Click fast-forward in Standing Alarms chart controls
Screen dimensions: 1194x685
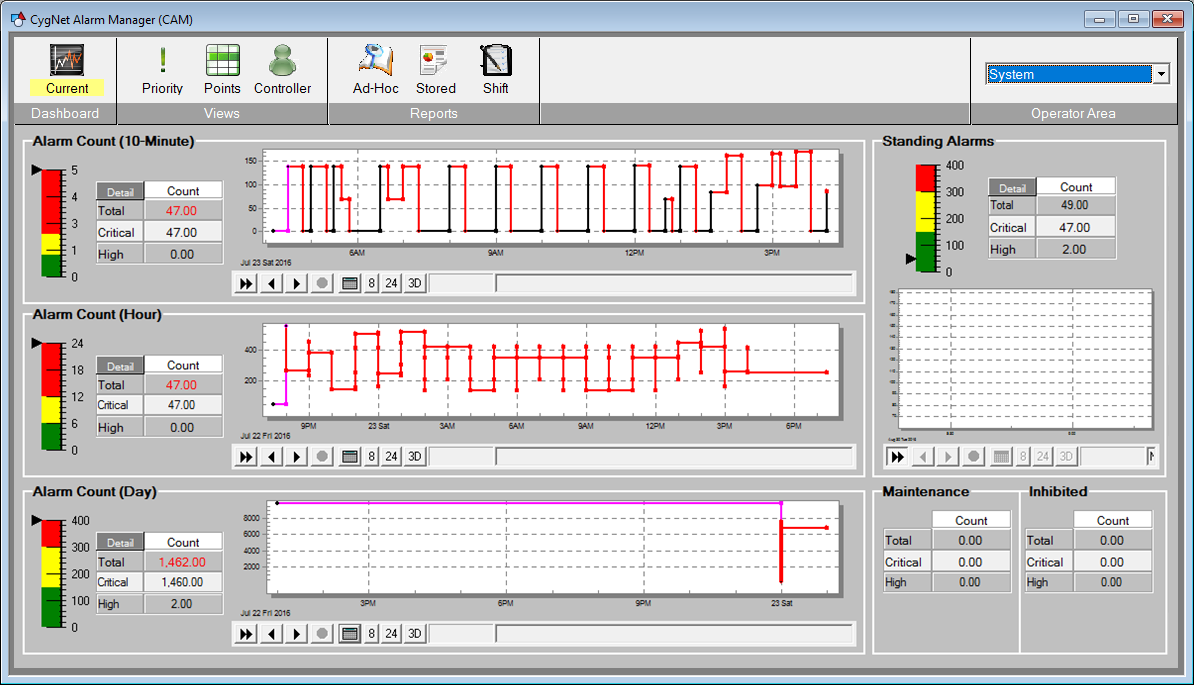coord(898,456)
